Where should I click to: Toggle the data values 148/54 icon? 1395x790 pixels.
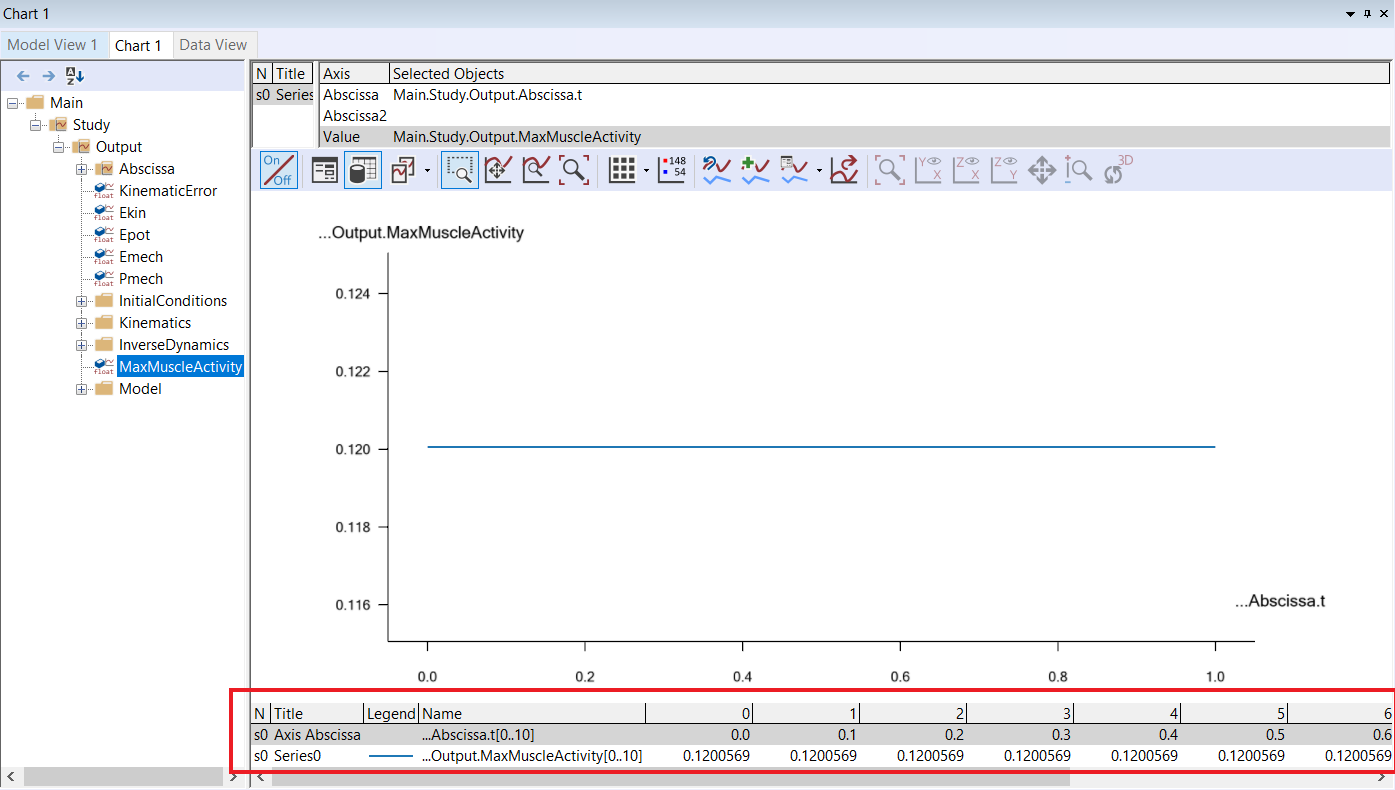(x=672, y=170)
